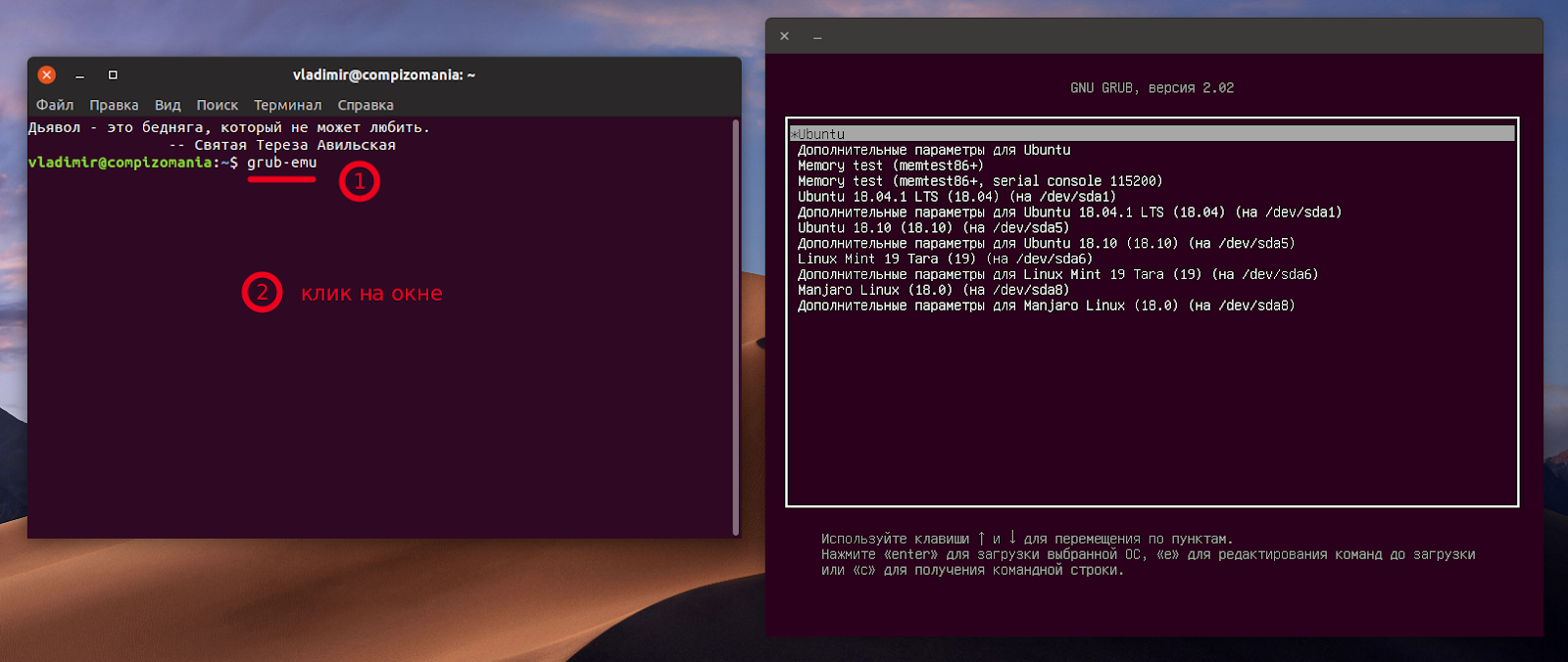Pick Ubuntu 18.04.1 LTS on /dev/sda1 entry
This screenshot has width=1568, height=662.
click(955, 197)
